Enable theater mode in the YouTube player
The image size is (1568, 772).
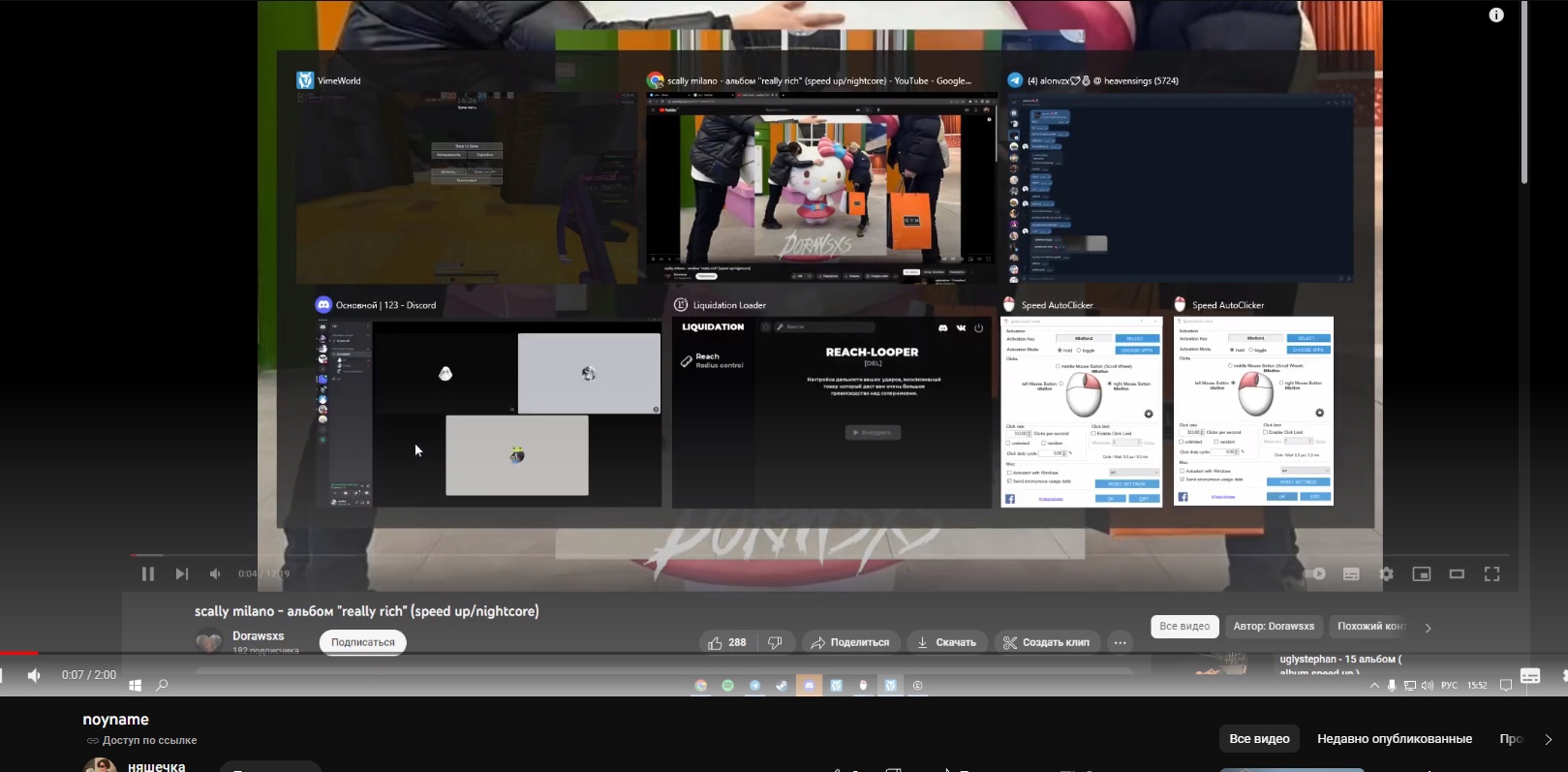tap(1457, 574)
